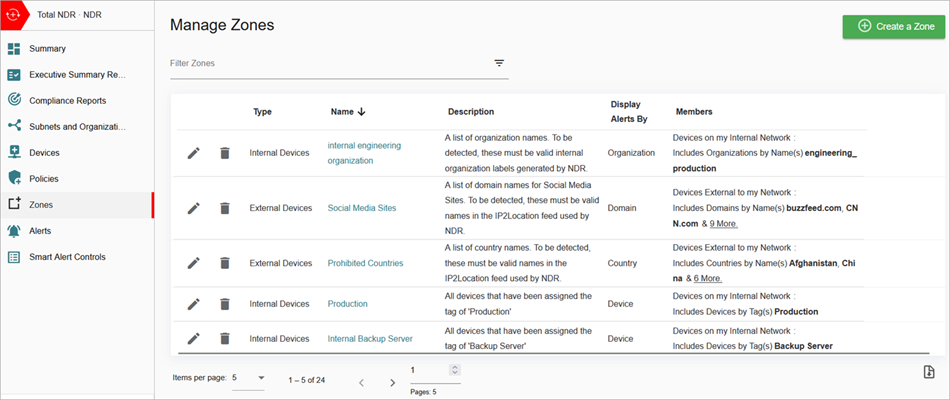Image resolution: width=950 pixels, height=400 pixels.
Task: Open the Social Media Sites link
Action: (x=362, y=208)
